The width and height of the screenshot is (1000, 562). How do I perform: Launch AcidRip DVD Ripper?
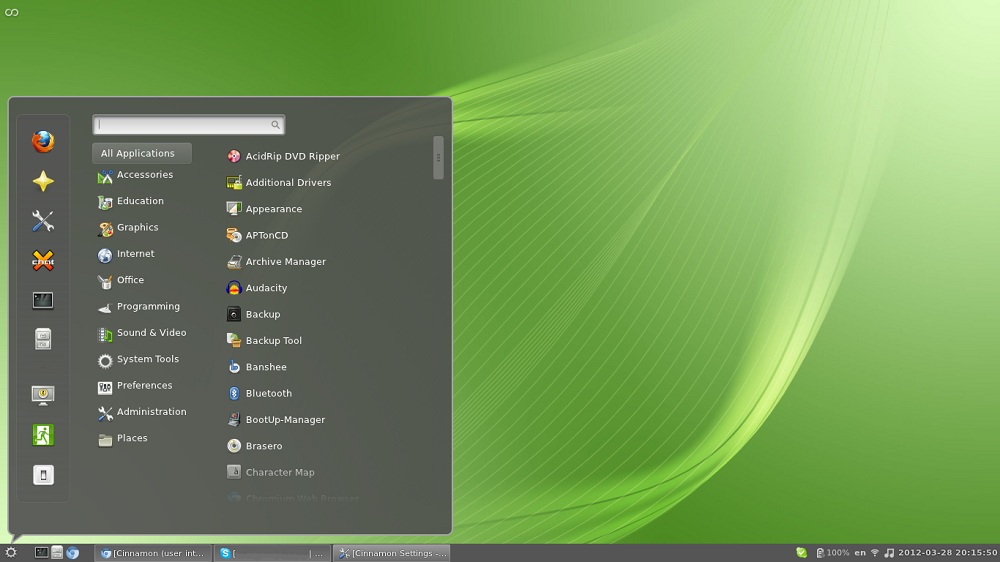tap(283, 156)
